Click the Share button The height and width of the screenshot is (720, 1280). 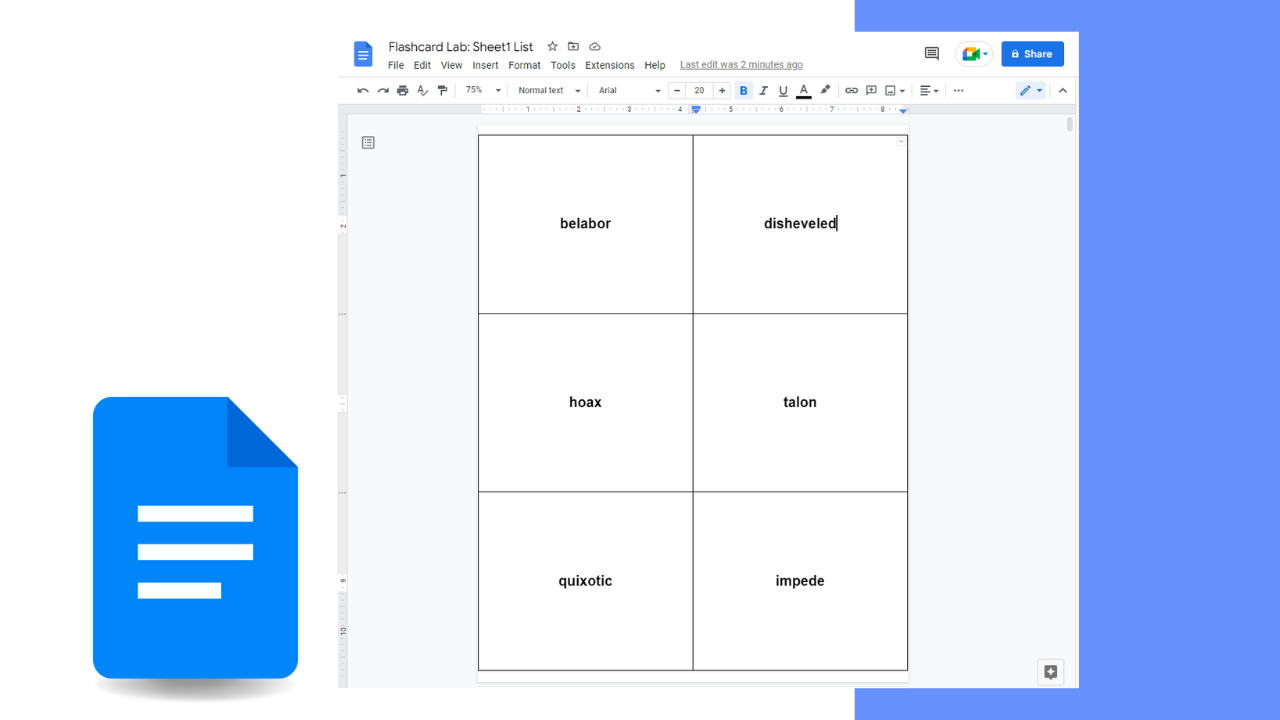tap(1032, 53)
